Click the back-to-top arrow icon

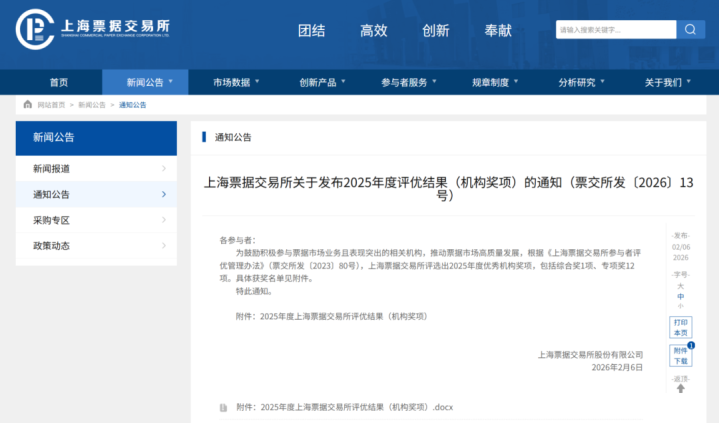pos(680,389)
